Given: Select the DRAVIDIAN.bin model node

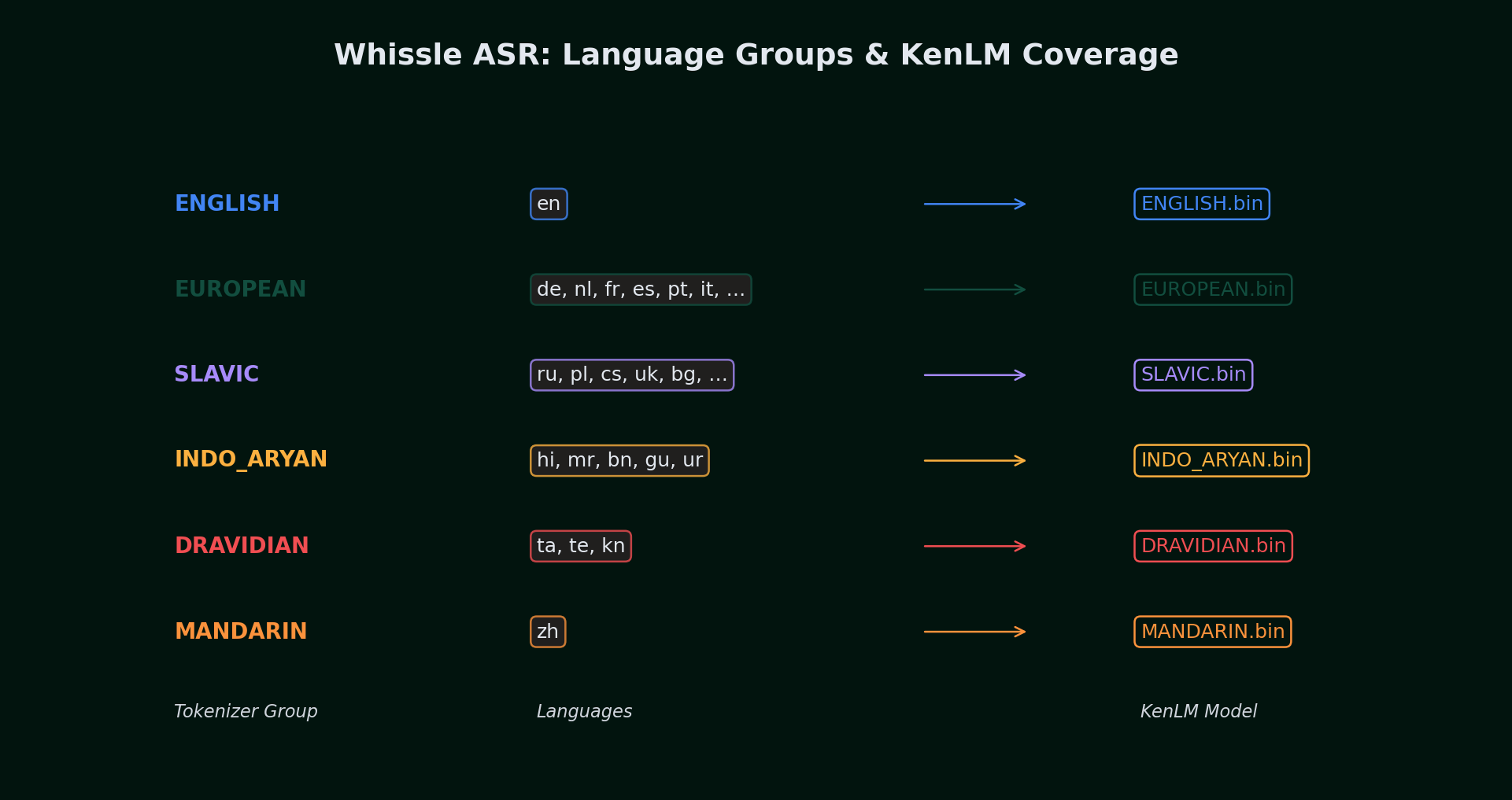Looking at the screenshot, I should coord(1212,545).
